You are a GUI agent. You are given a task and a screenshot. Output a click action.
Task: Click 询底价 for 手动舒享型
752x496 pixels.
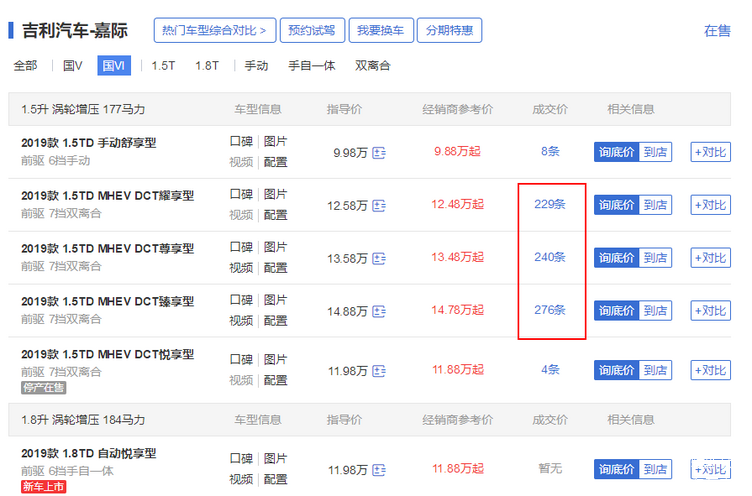(616, 152)
